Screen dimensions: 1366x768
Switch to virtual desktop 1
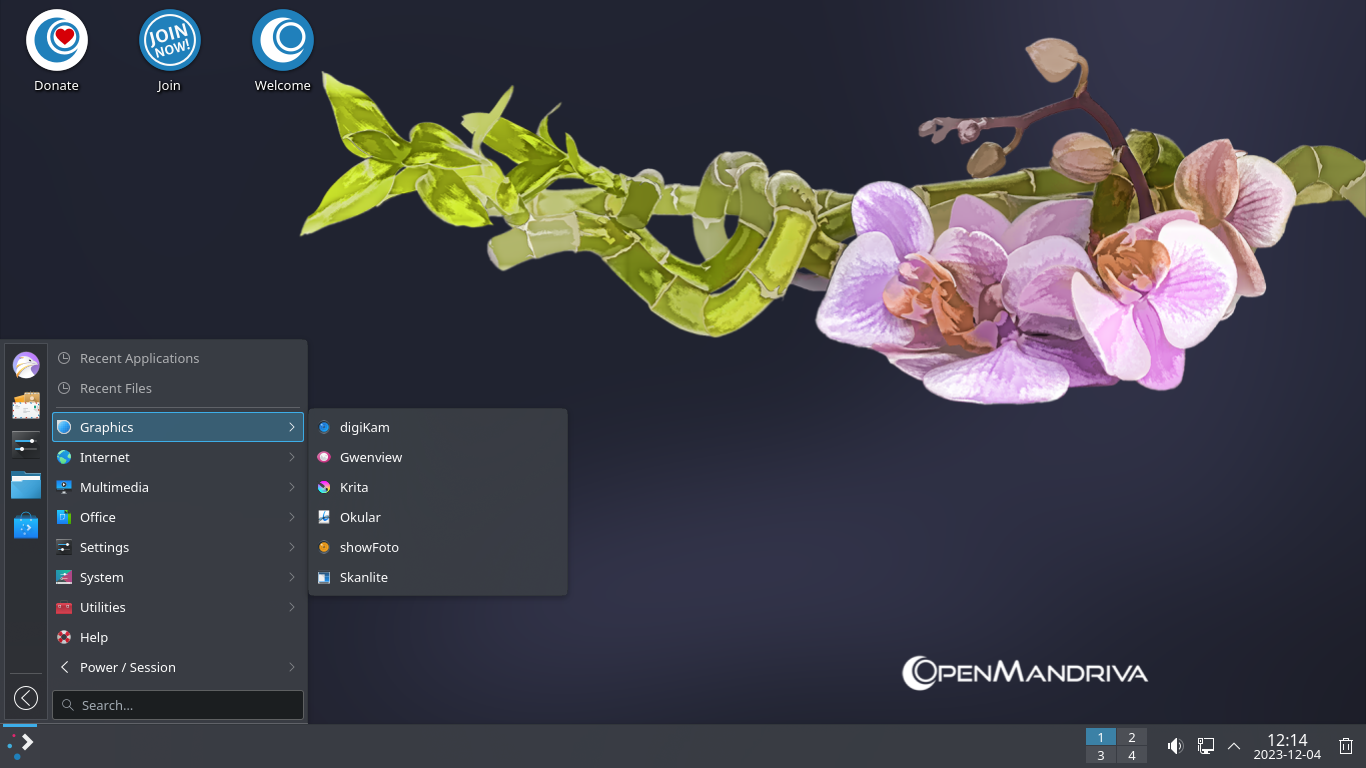1101,737
